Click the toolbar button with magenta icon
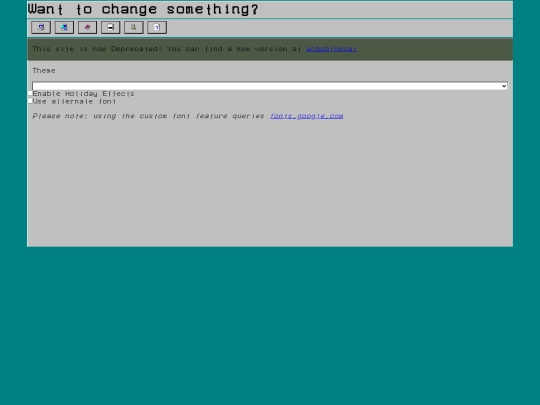Image resolution: width=540 pixels, height=405 pixels. coord(87,27)
